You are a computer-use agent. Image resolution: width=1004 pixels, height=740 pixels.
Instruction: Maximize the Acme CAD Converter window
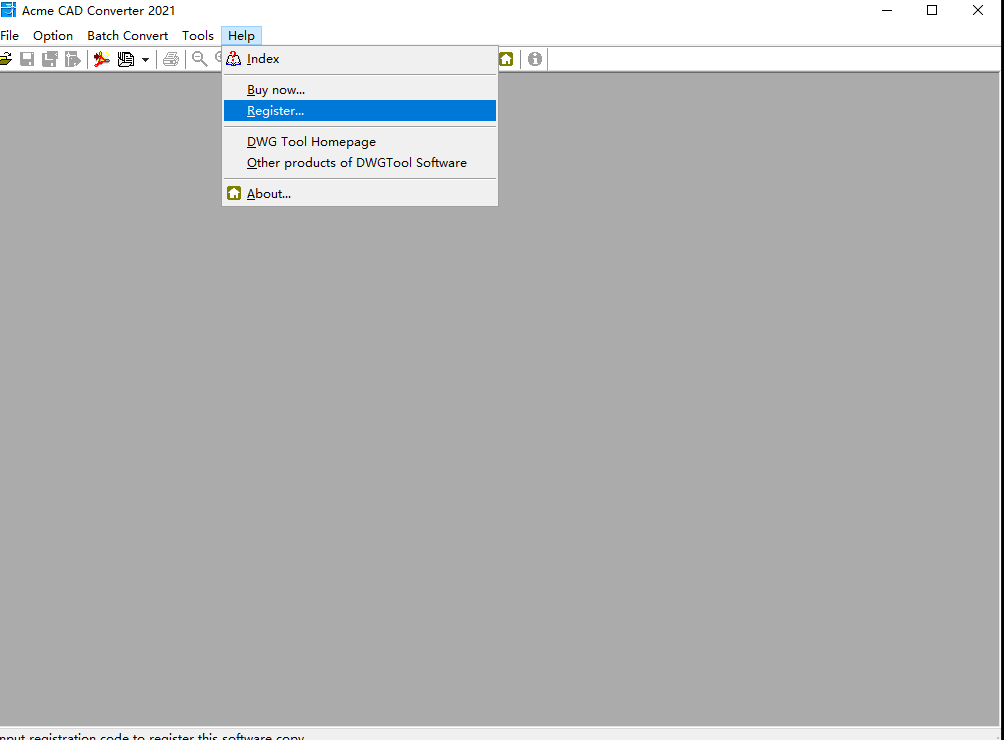[x=932, y=10]
